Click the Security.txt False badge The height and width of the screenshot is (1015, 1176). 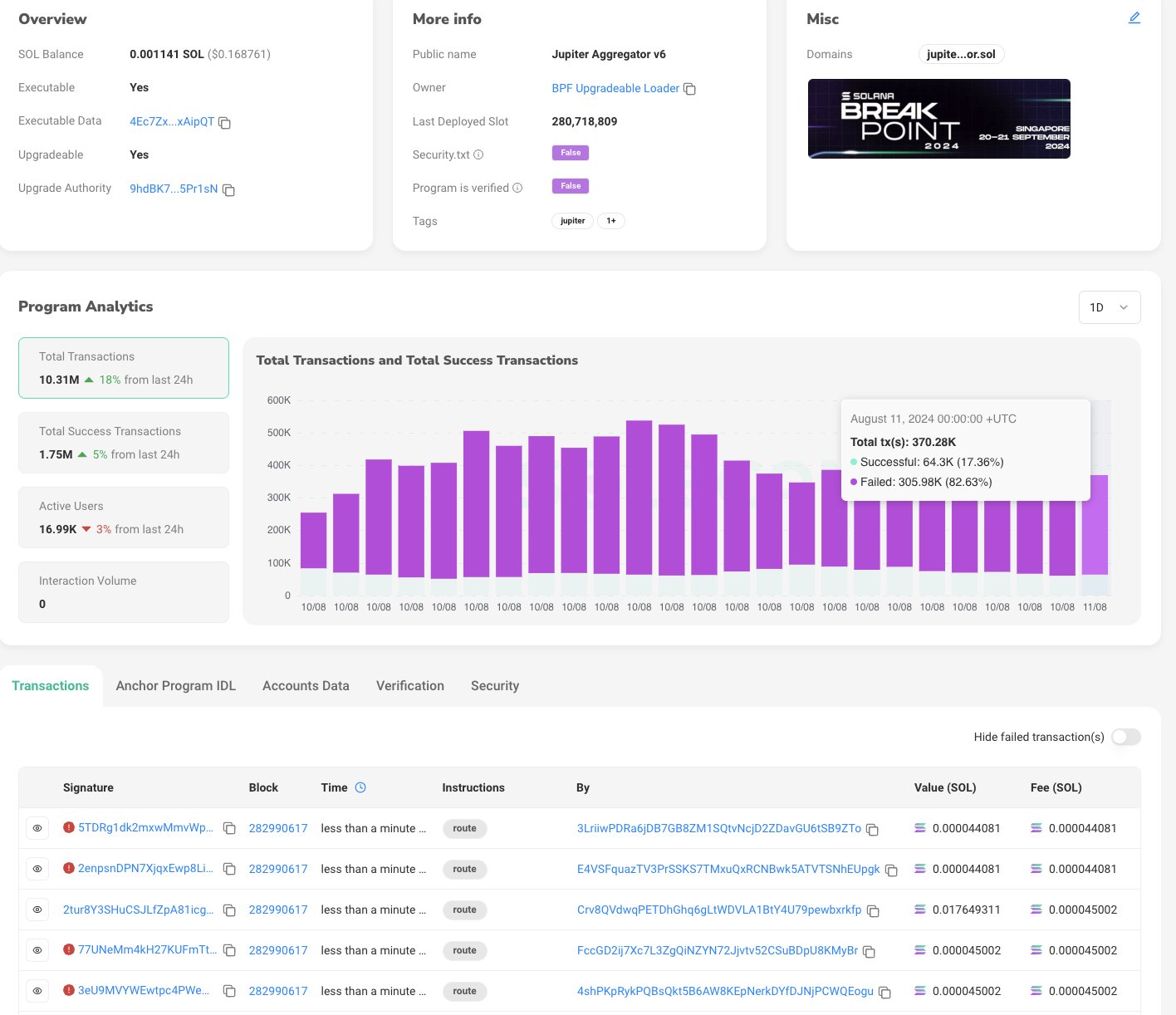click(x=571, y=153)
